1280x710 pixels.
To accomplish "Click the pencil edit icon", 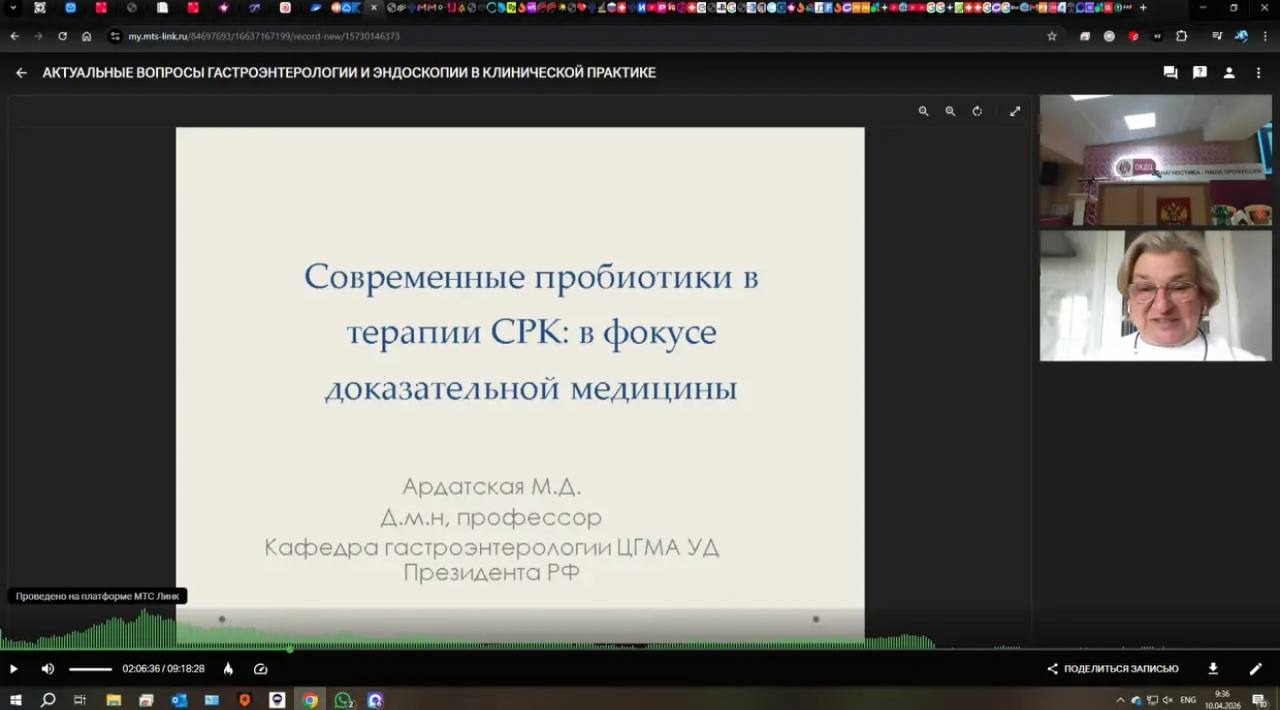I will click(1256, 669).
